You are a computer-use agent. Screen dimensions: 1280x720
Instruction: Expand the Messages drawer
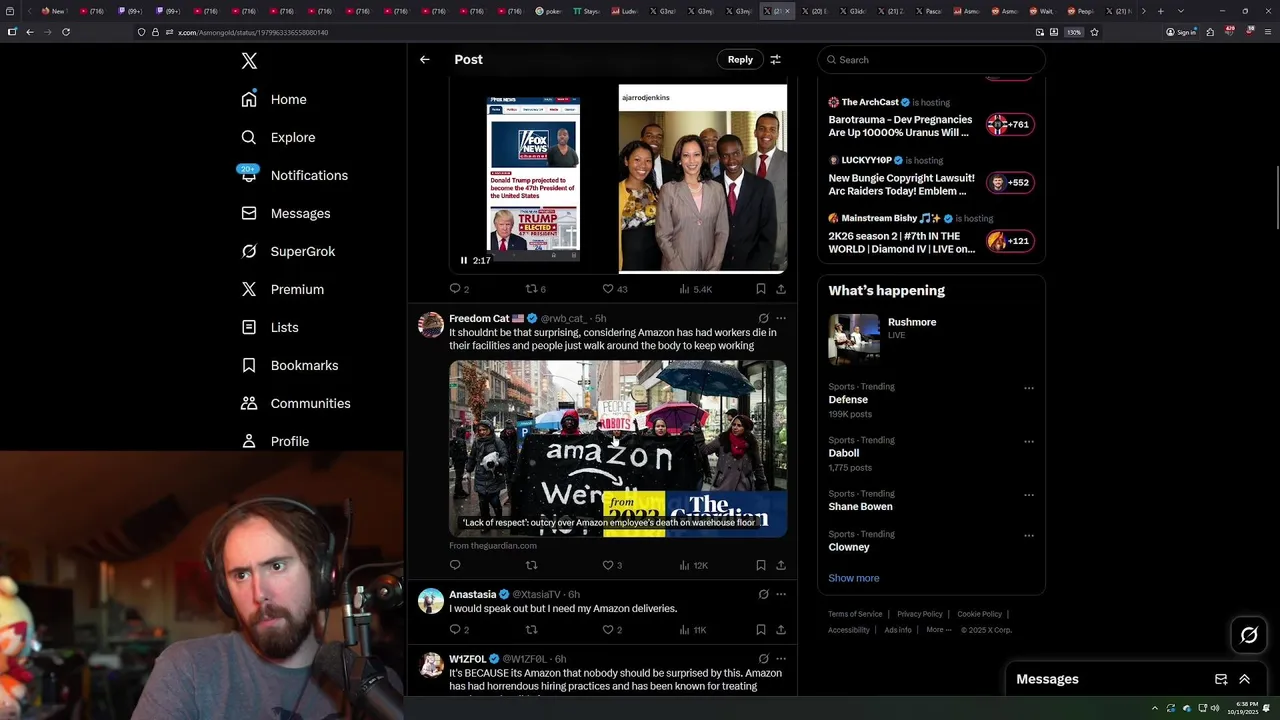(1244, 679)
